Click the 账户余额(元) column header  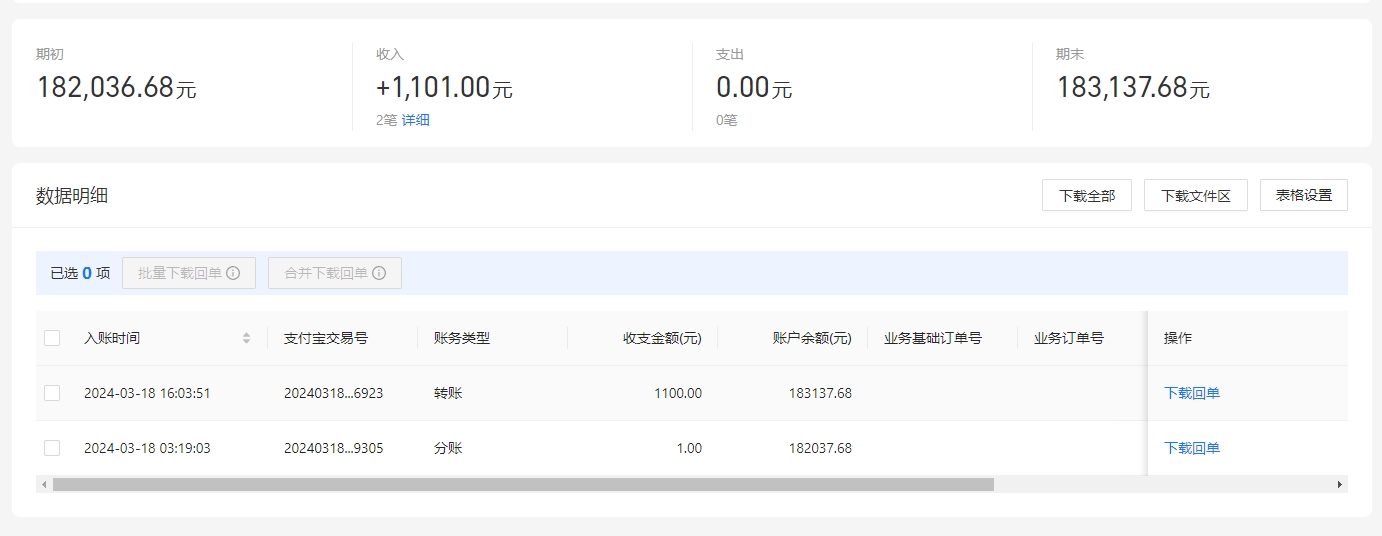point(813,338)
